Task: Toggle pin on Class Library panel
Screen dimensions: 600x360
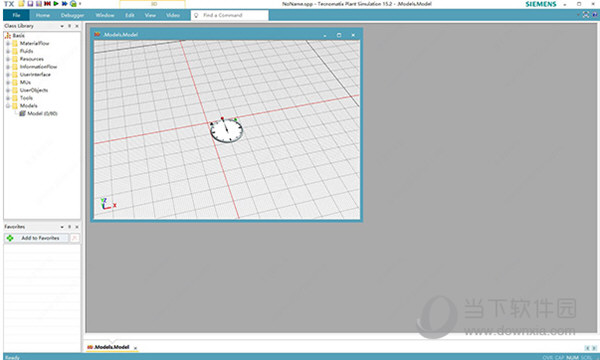Action: click(69, 26)
